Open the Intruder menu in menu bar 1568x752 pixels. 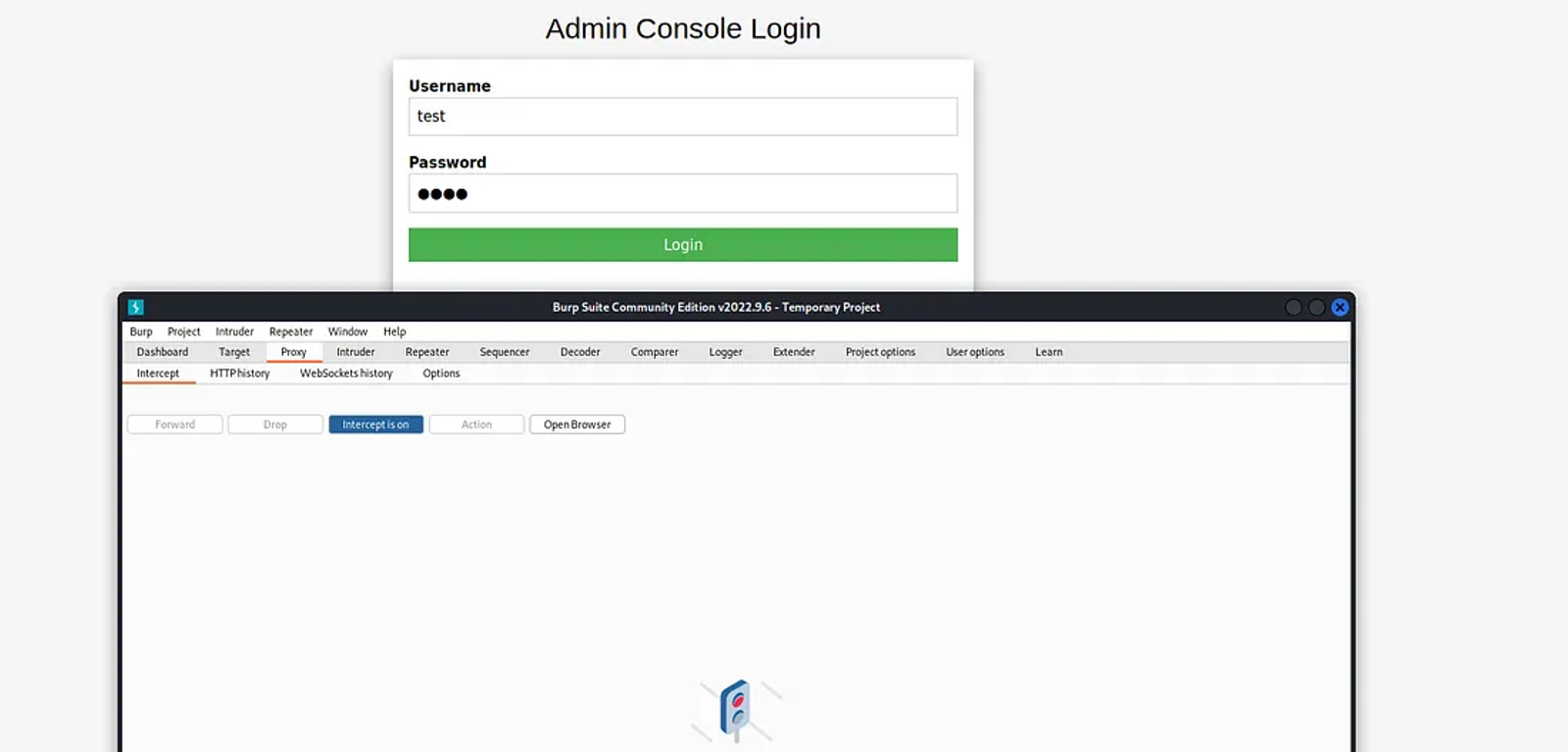(234, 331)
